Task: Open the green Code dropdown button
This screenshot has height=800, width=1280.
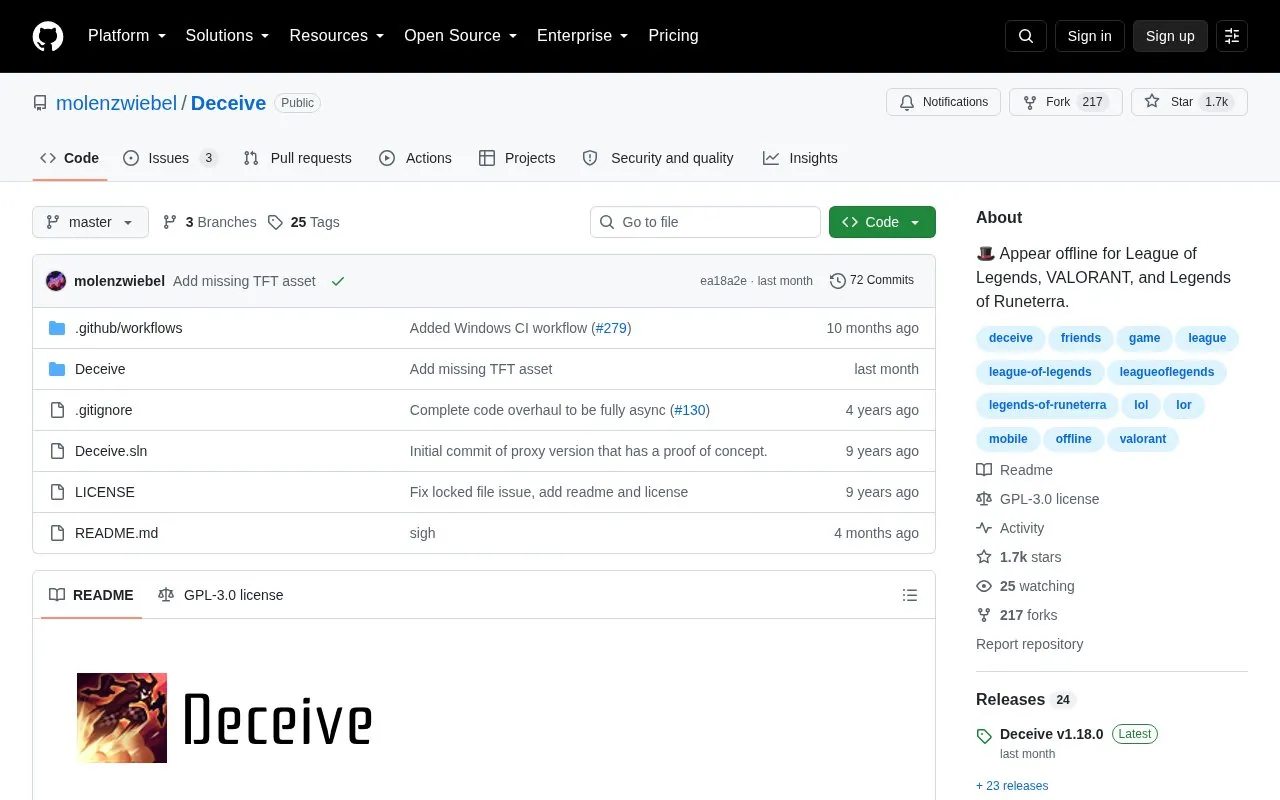Action: click(882, 222)
